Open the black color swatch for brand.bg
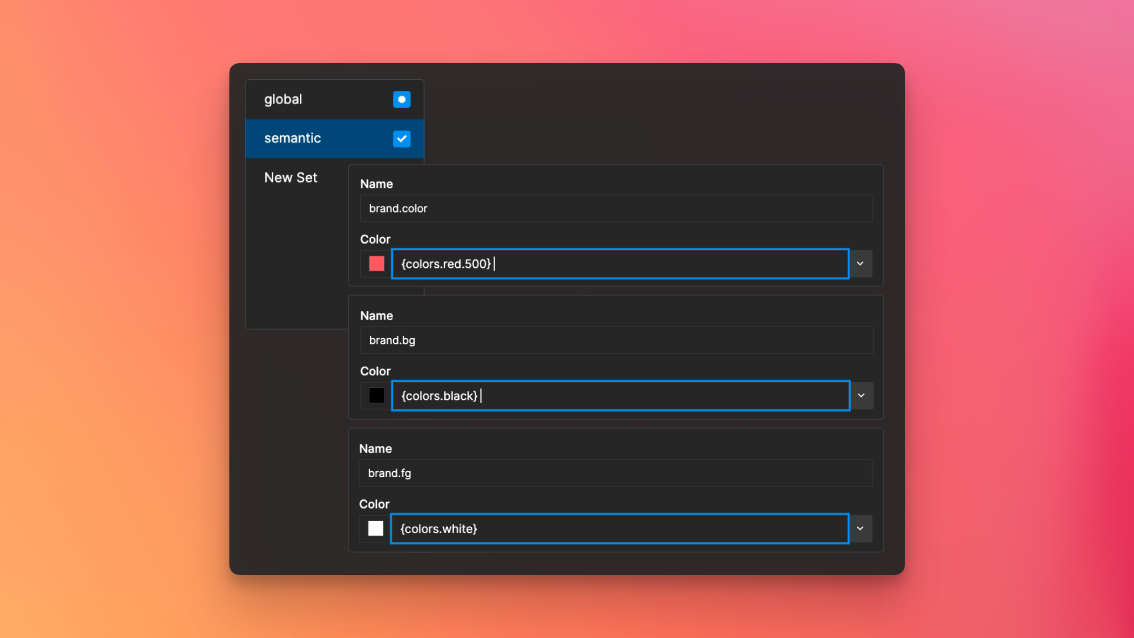This screenshot has height=638, width=1134. click(376, 396)
